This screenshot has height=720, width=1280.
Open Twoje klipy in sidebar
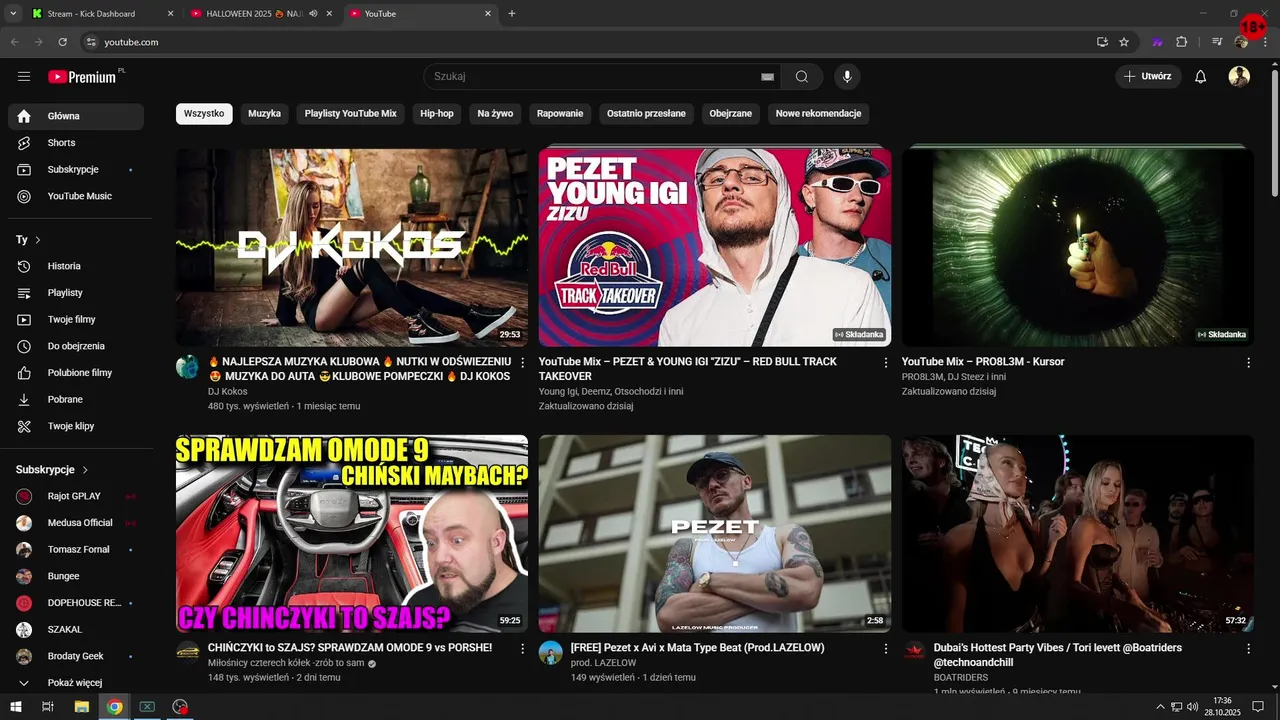pyautogui.click(x=76, y=426)
